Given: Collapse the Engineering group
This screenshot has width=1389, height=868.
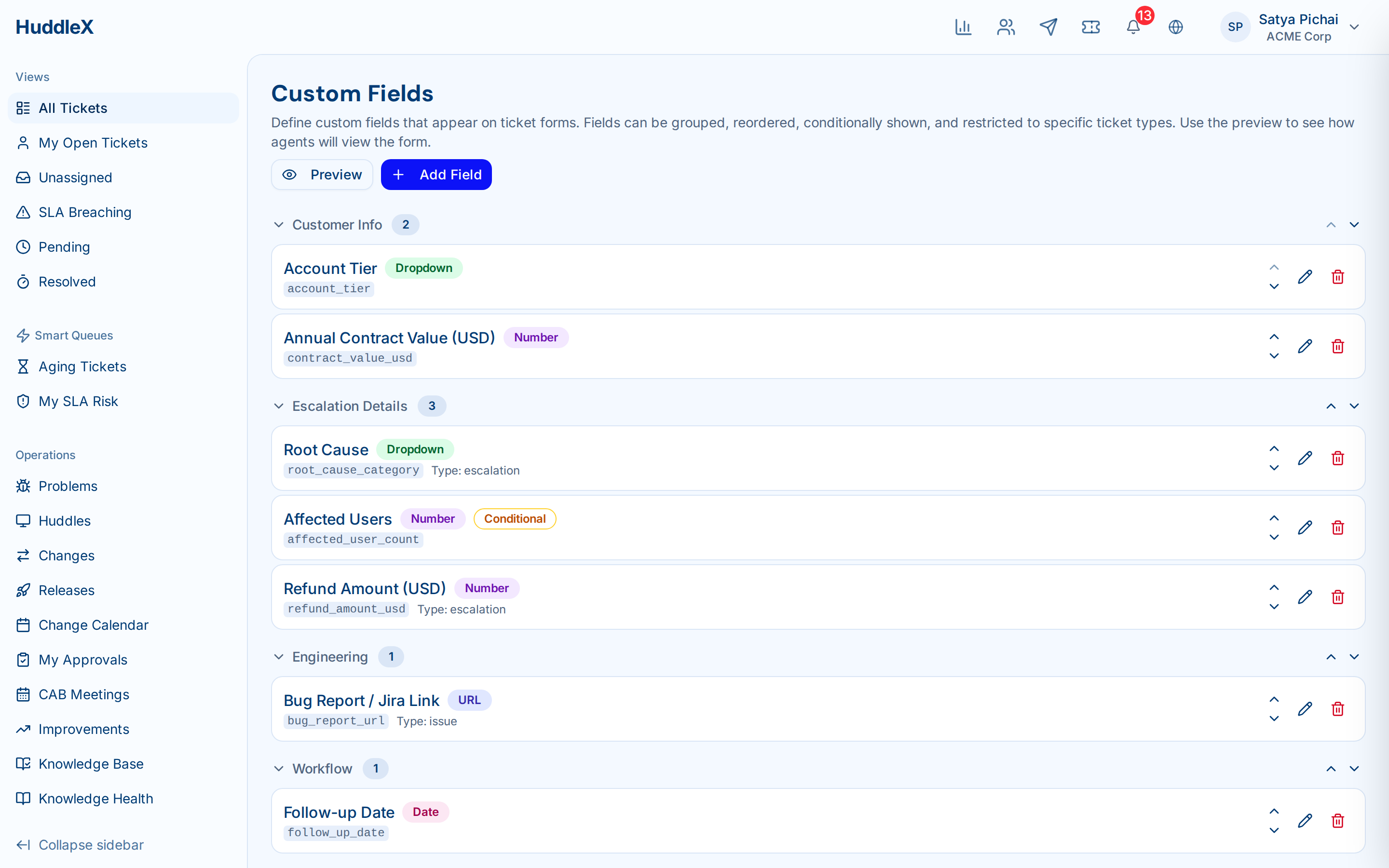Looking at the screenshot, I should coord(278,657).
